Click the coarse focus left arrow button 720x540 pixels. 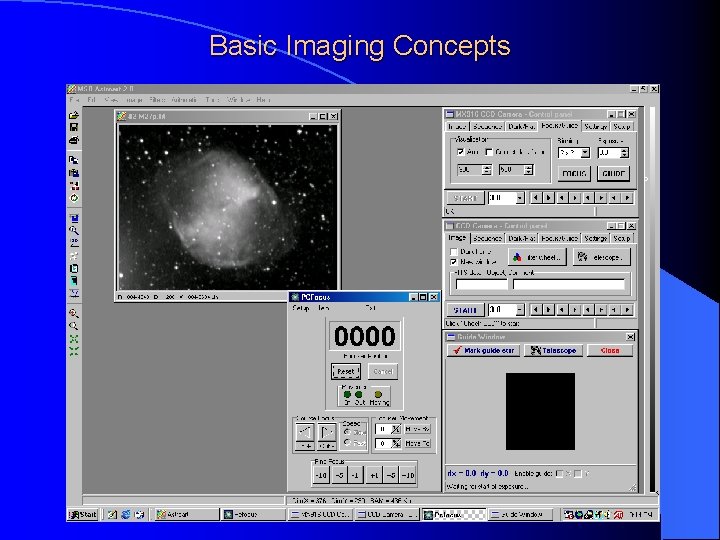coord(305,431)
